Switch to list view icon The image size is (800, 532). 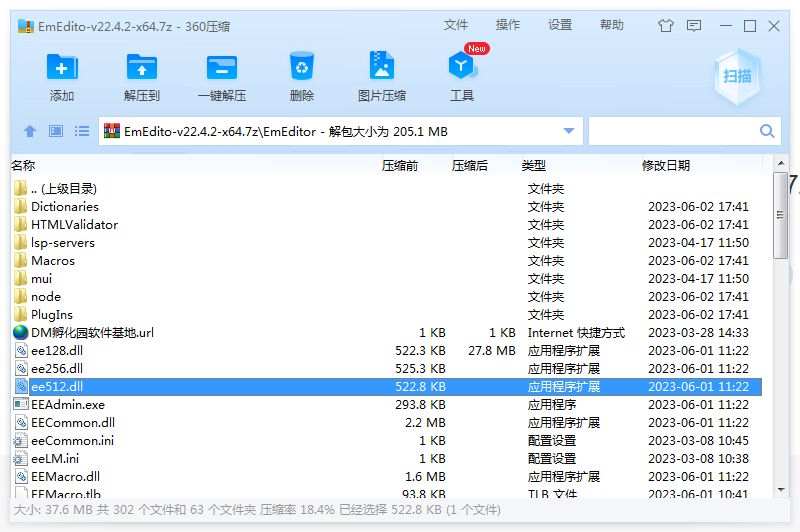pos(82,131)
